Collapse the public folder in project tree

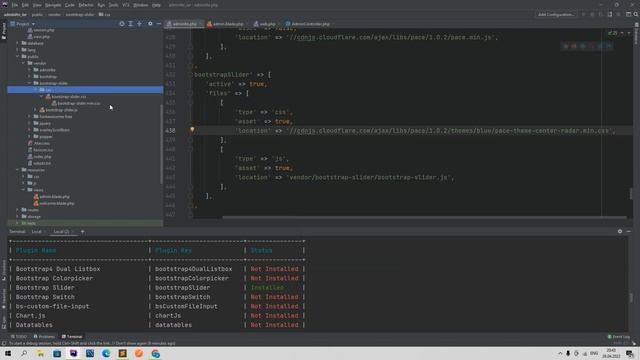point(18,56)
